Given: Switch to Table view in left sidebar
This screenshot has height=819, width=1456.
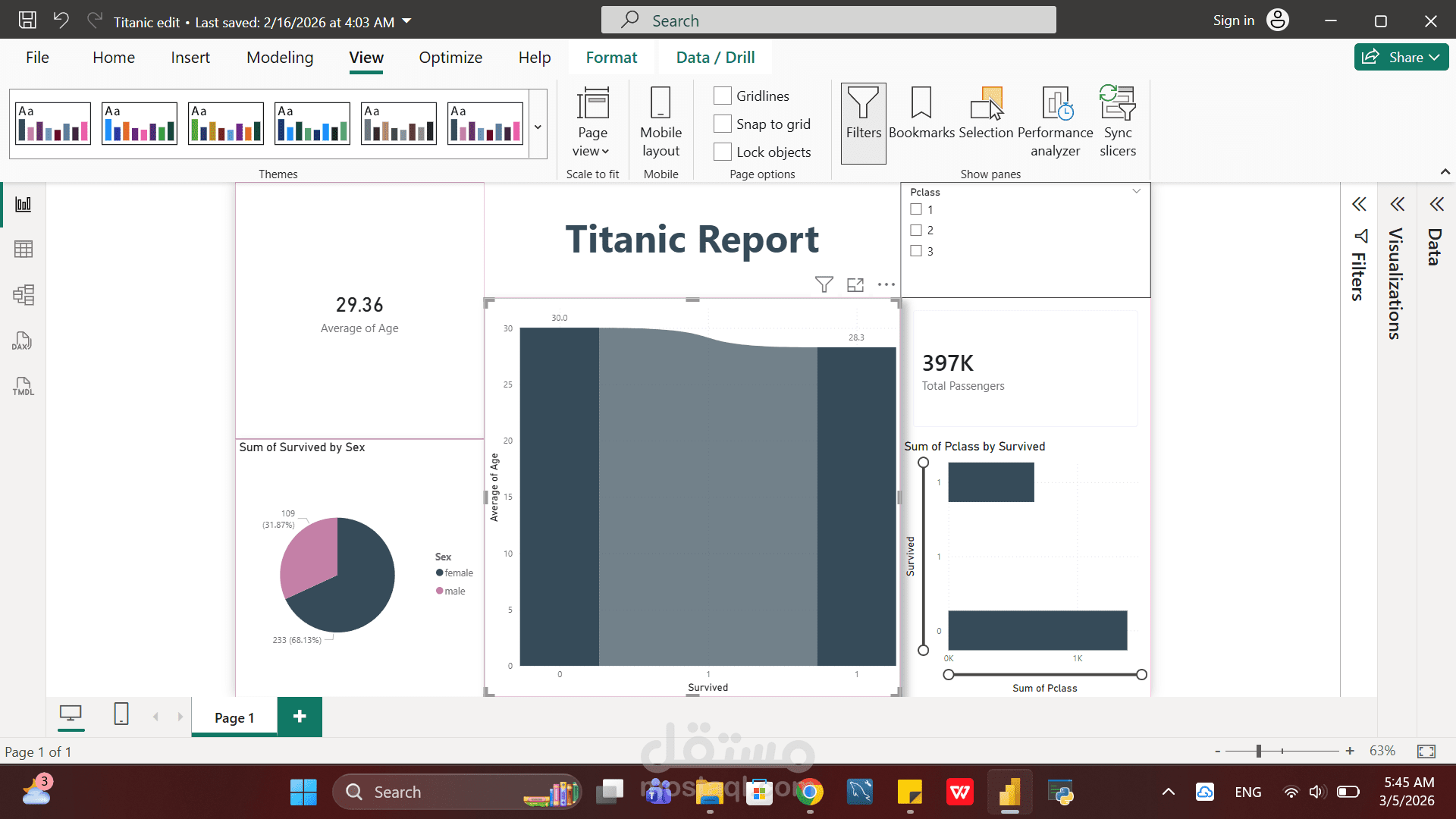Looking at the screenshot, I should 24,249.
